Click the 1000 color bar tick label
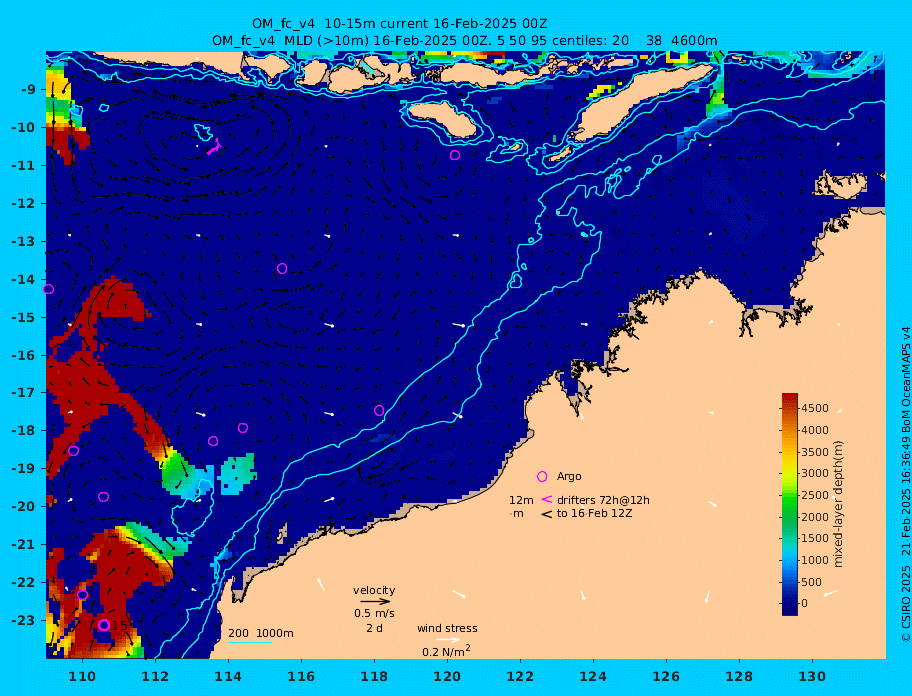912x696 pixels. click(x=815, y=560)
